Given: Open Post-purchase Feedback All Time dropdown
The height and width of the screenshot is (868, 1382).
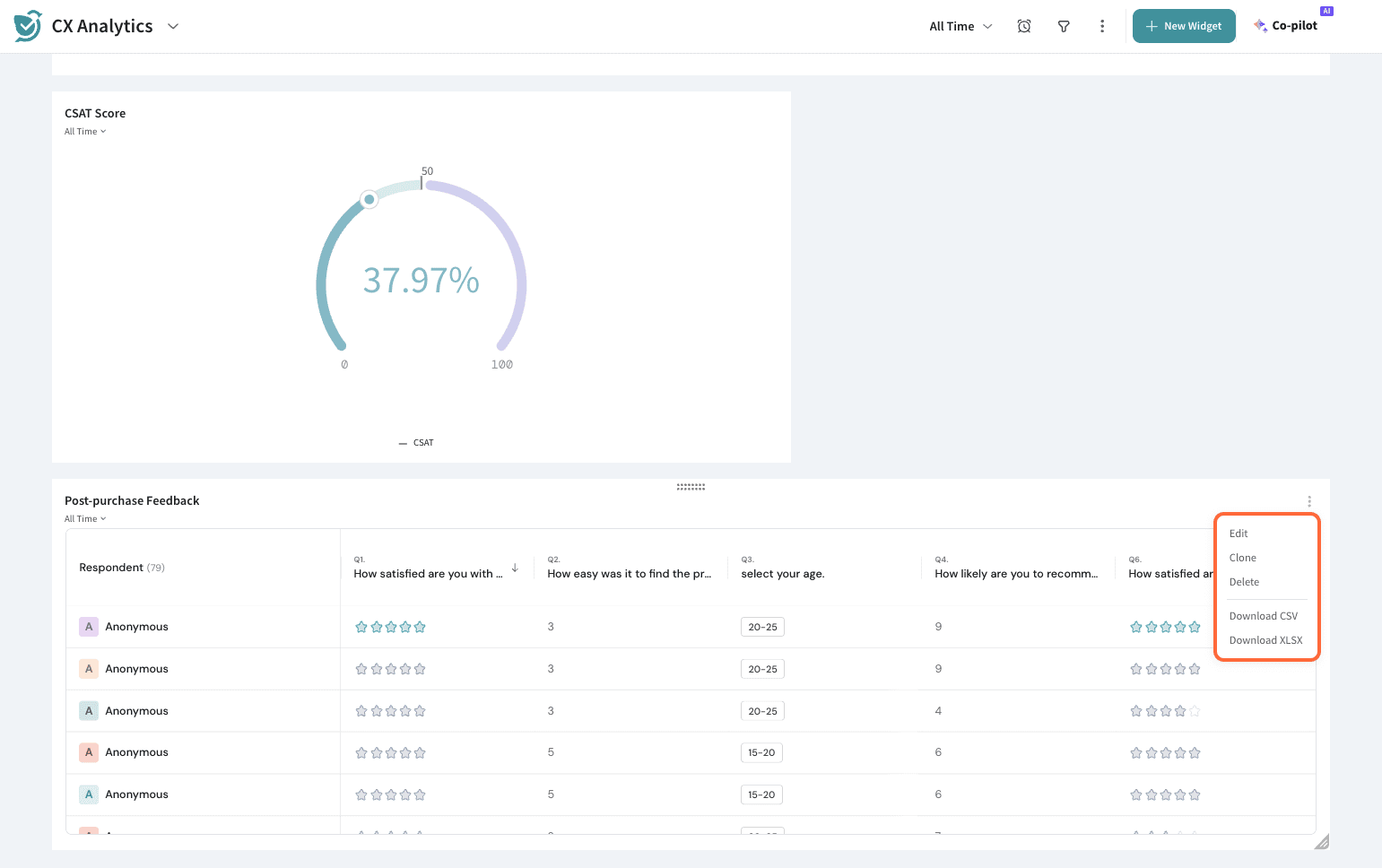Looking at the screenshot, I should [85, 519].
